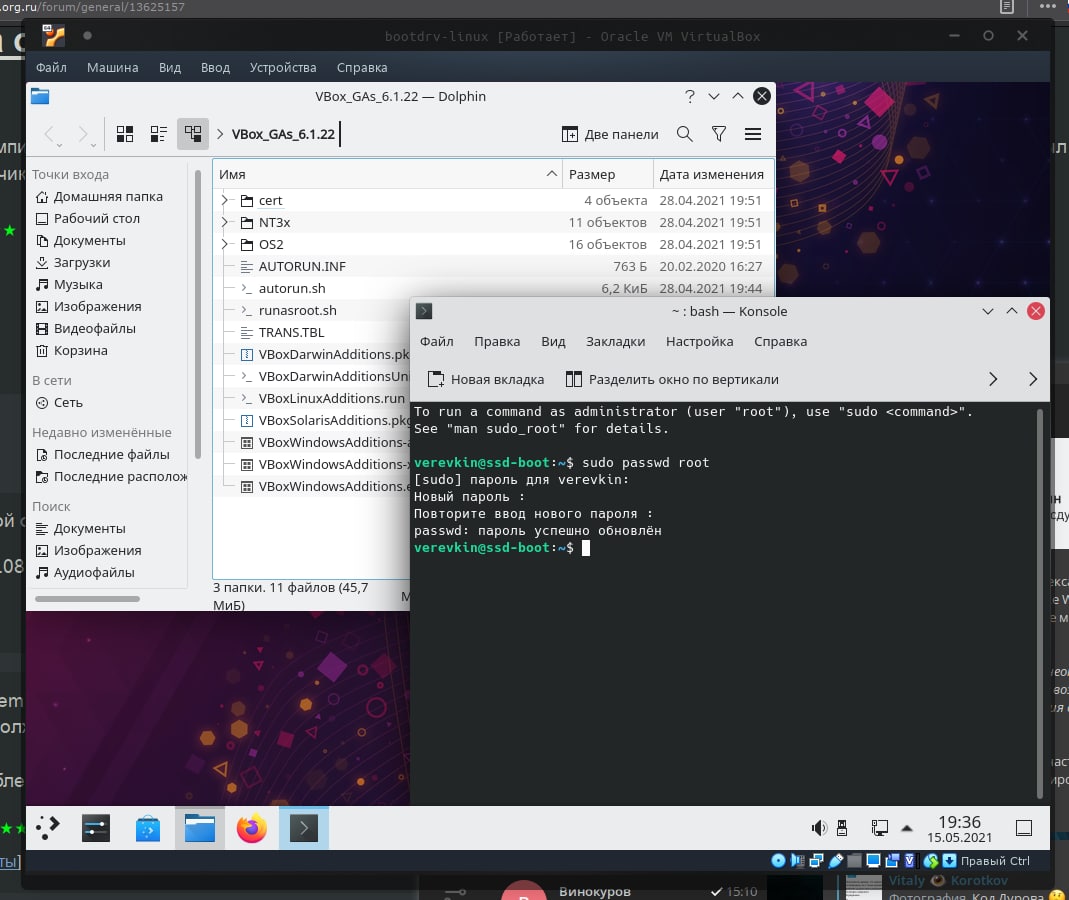Image resolution: width=1069 pixels, height=900 pixels.
Task: Open Konsole Справка menu
Action: tap(780, 342)
